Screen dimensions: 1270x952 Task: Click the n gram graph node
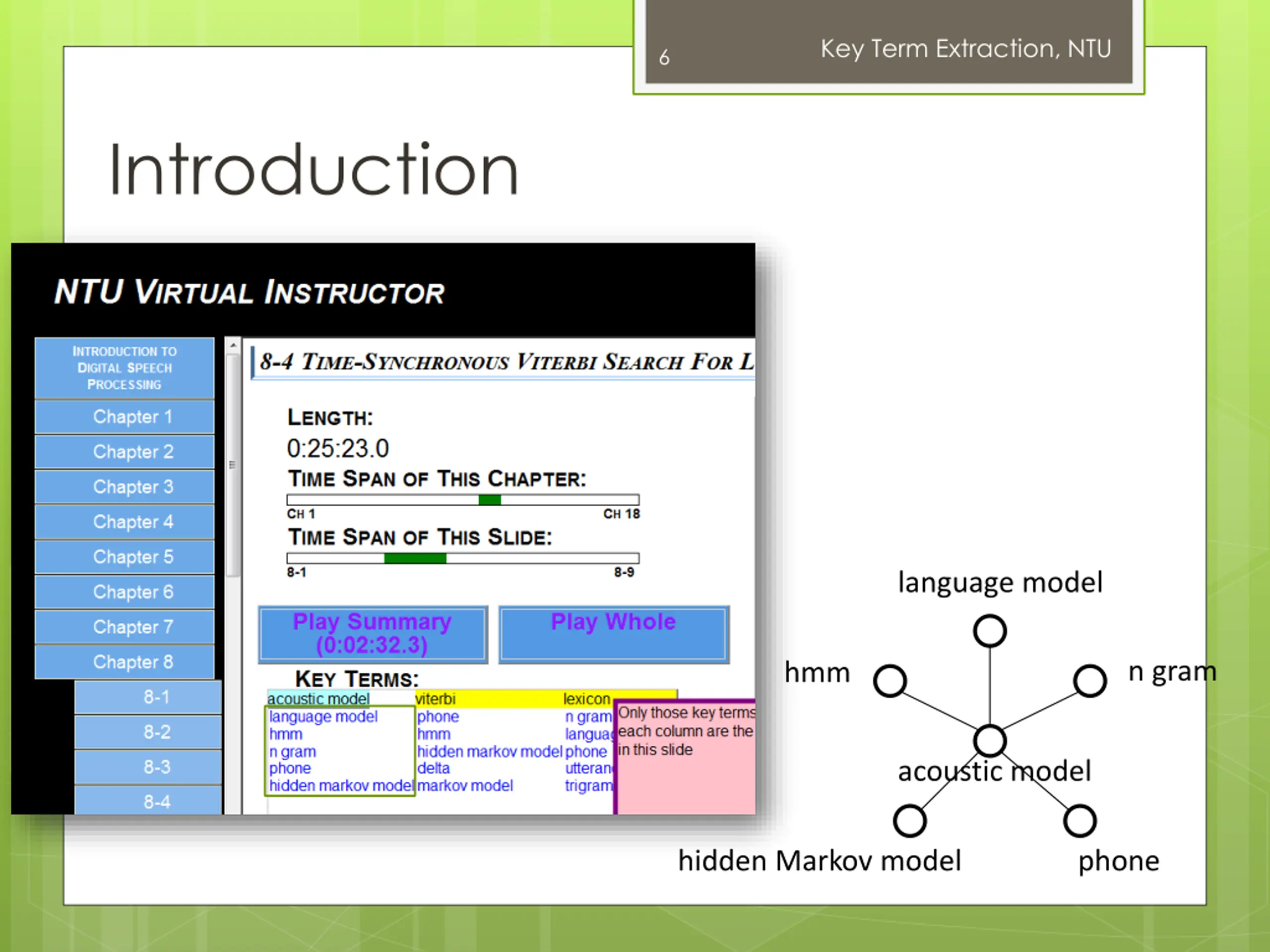click(1090, 681)
